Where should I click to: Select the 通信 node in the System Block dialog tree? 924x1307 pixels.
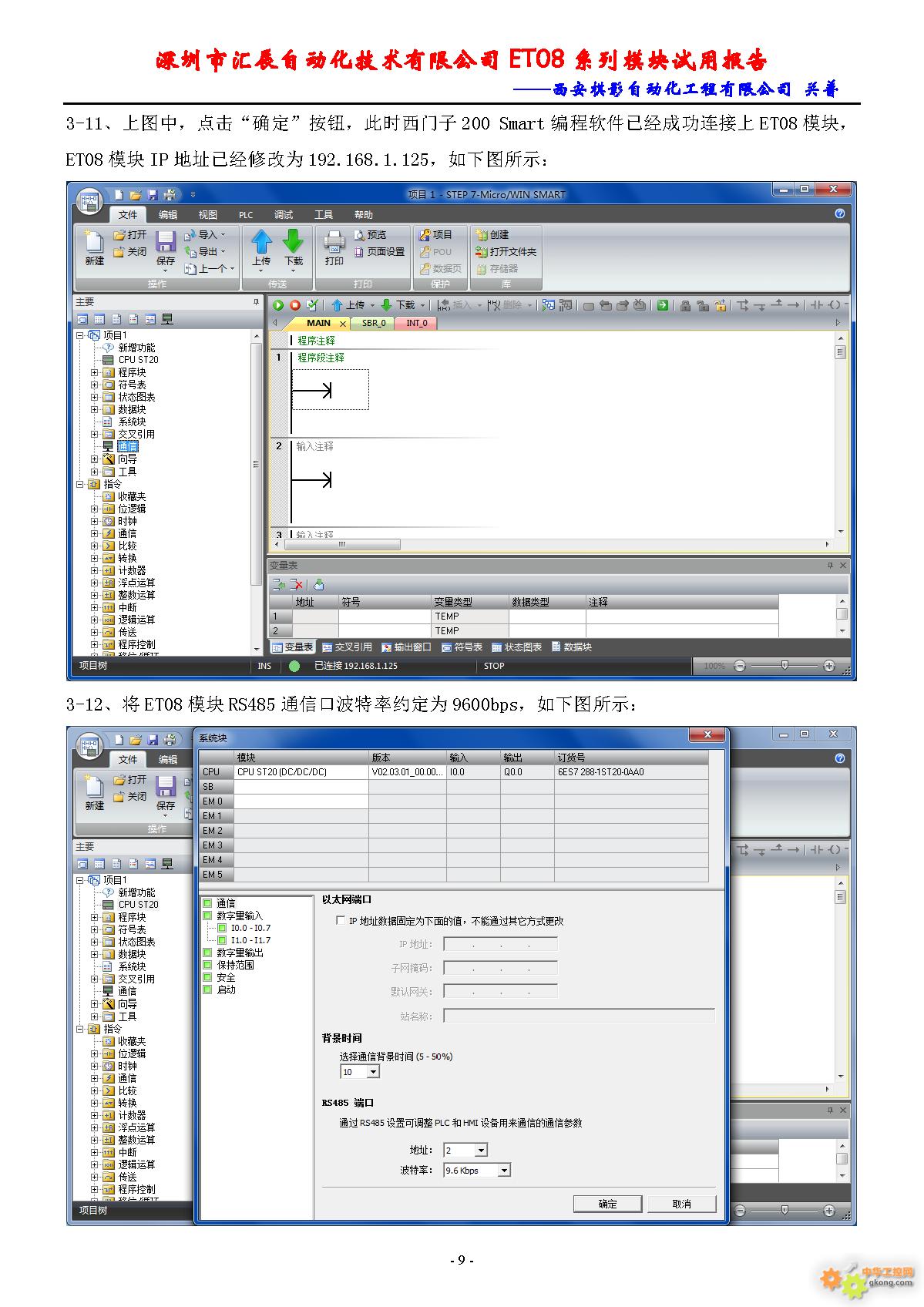[x=226, y=903]
